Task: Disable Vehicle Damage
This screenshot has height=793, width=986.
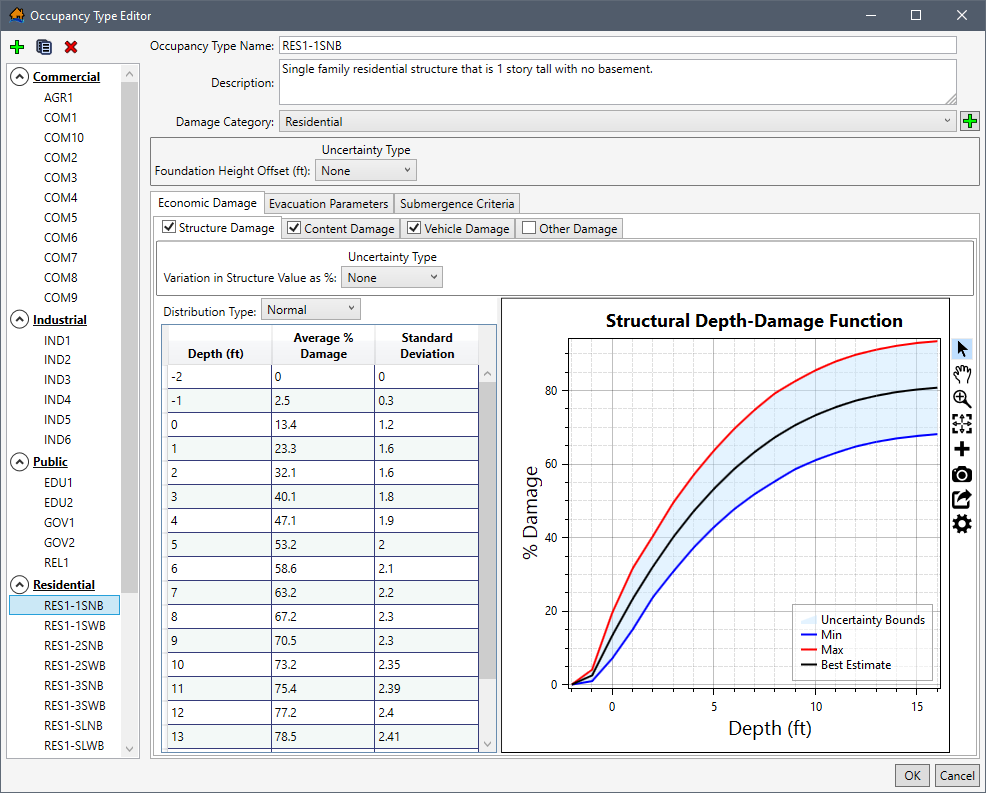Action: [x=414, y=227]
